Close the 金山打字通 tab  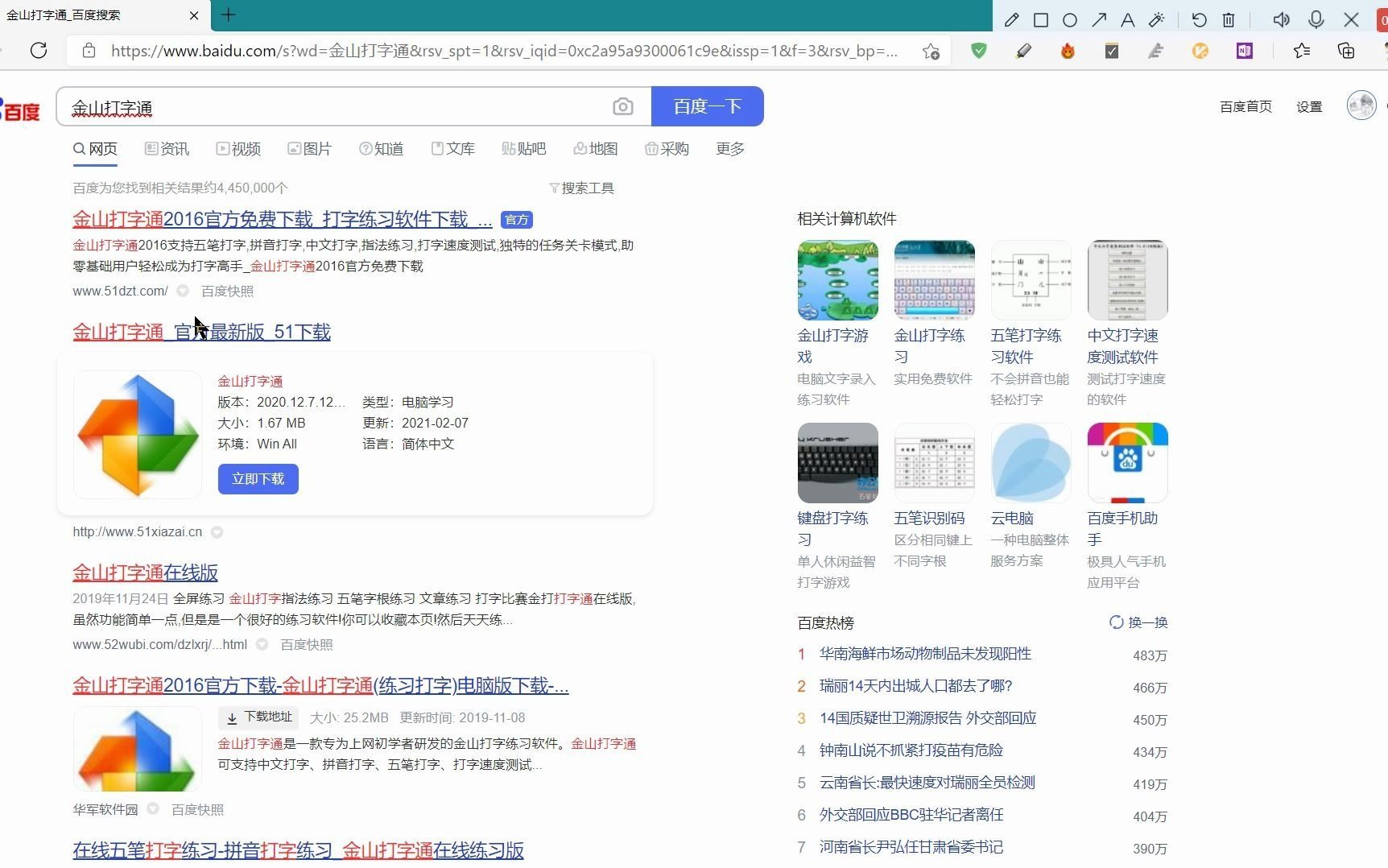194,15
